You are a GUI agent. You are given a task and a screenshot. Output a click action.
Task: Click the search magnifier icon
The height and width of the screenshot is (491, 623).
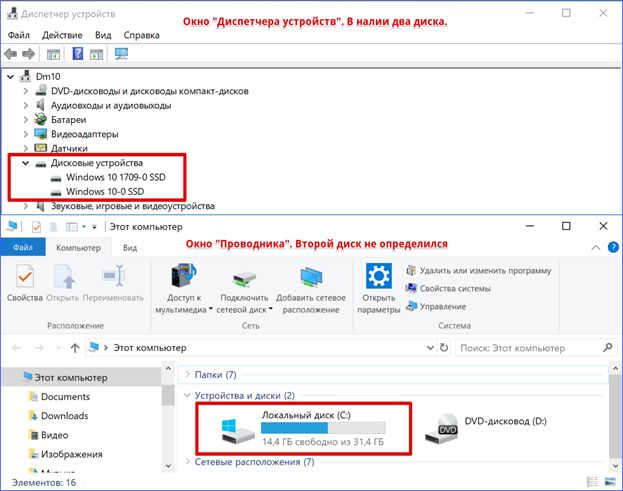(x=608, y=348)
